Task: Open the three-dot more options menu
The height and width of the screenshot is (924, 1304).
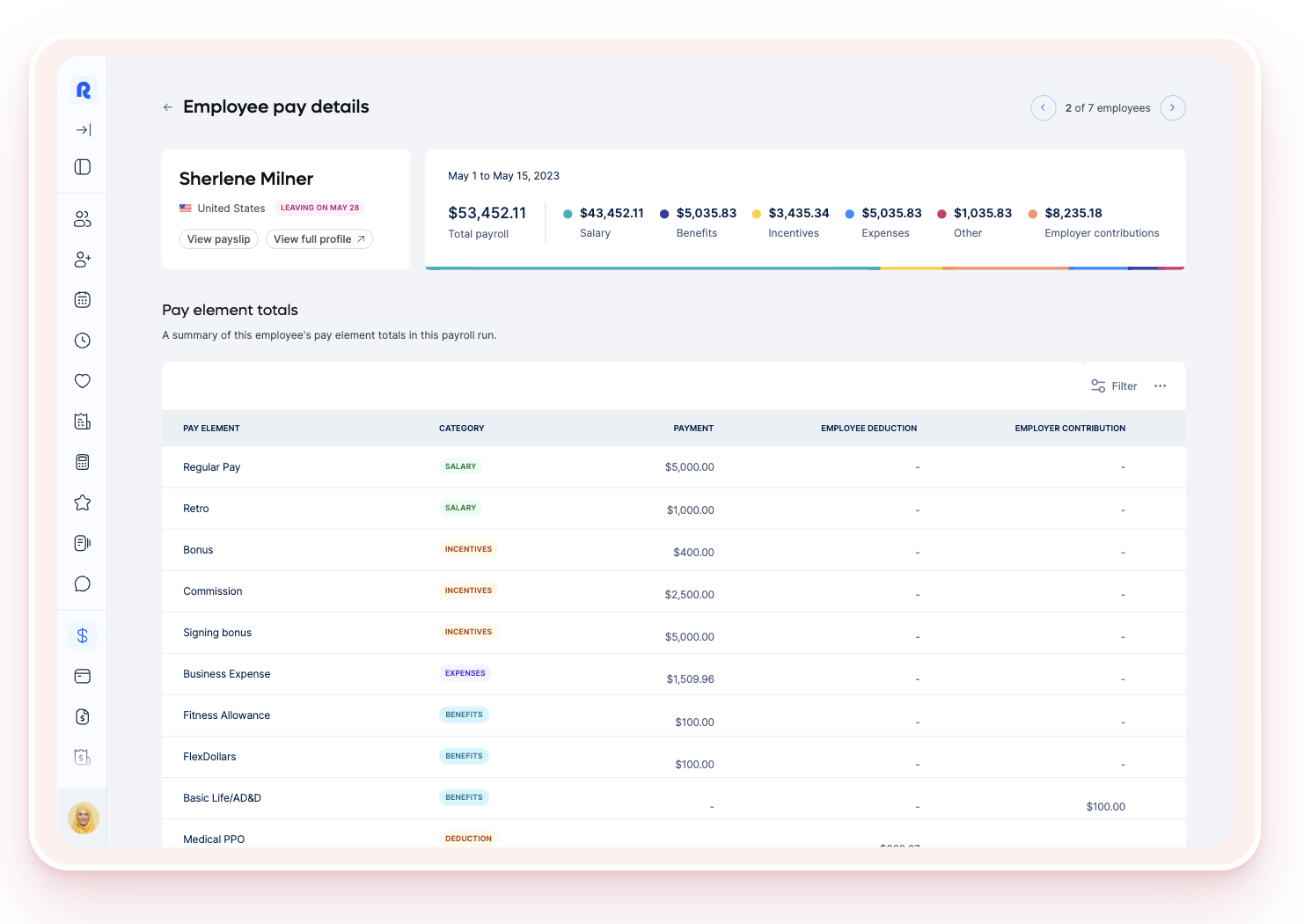Action: [1160, 386]
